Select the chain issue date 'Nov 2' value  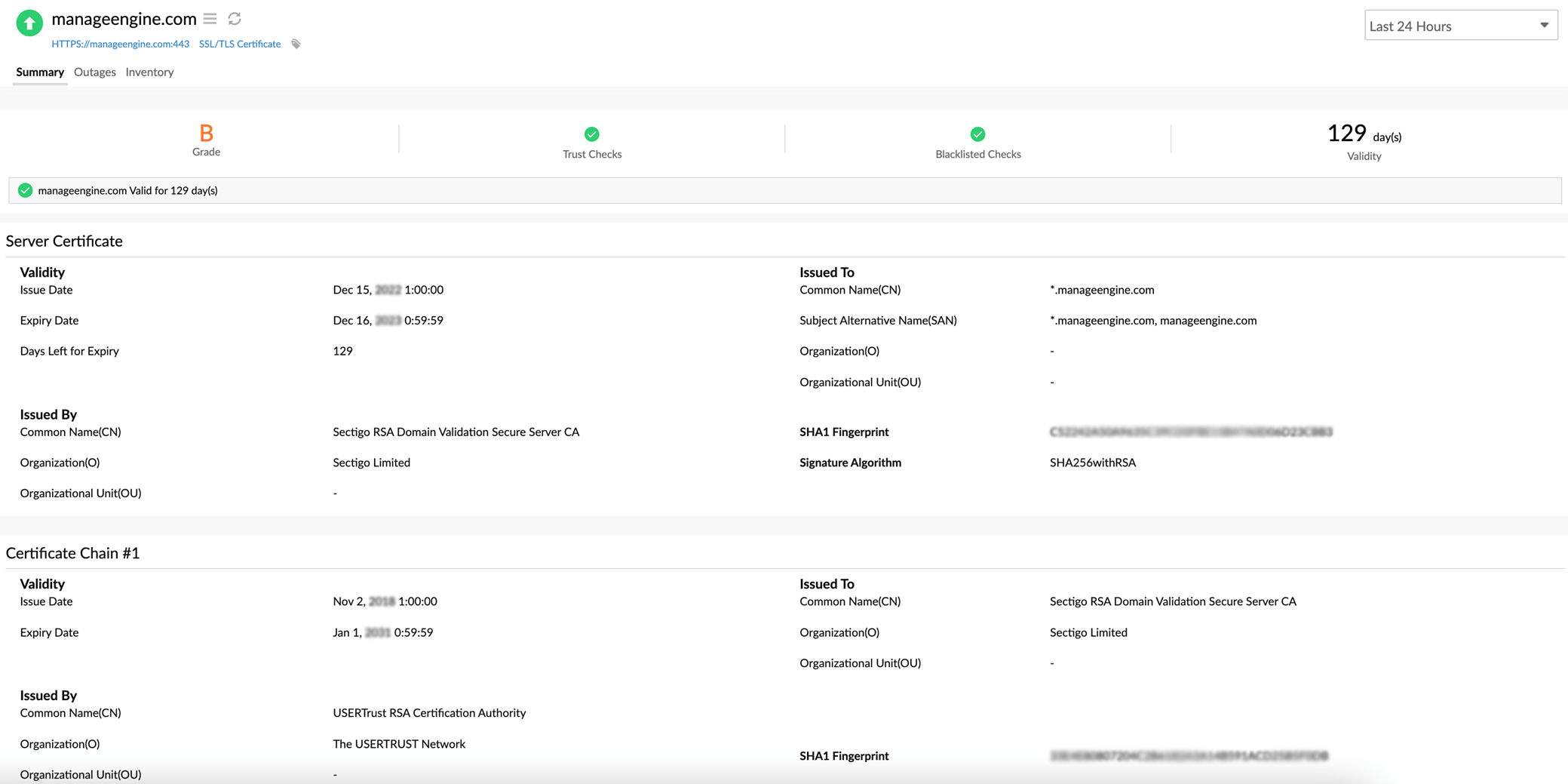(x=385, y=601)
